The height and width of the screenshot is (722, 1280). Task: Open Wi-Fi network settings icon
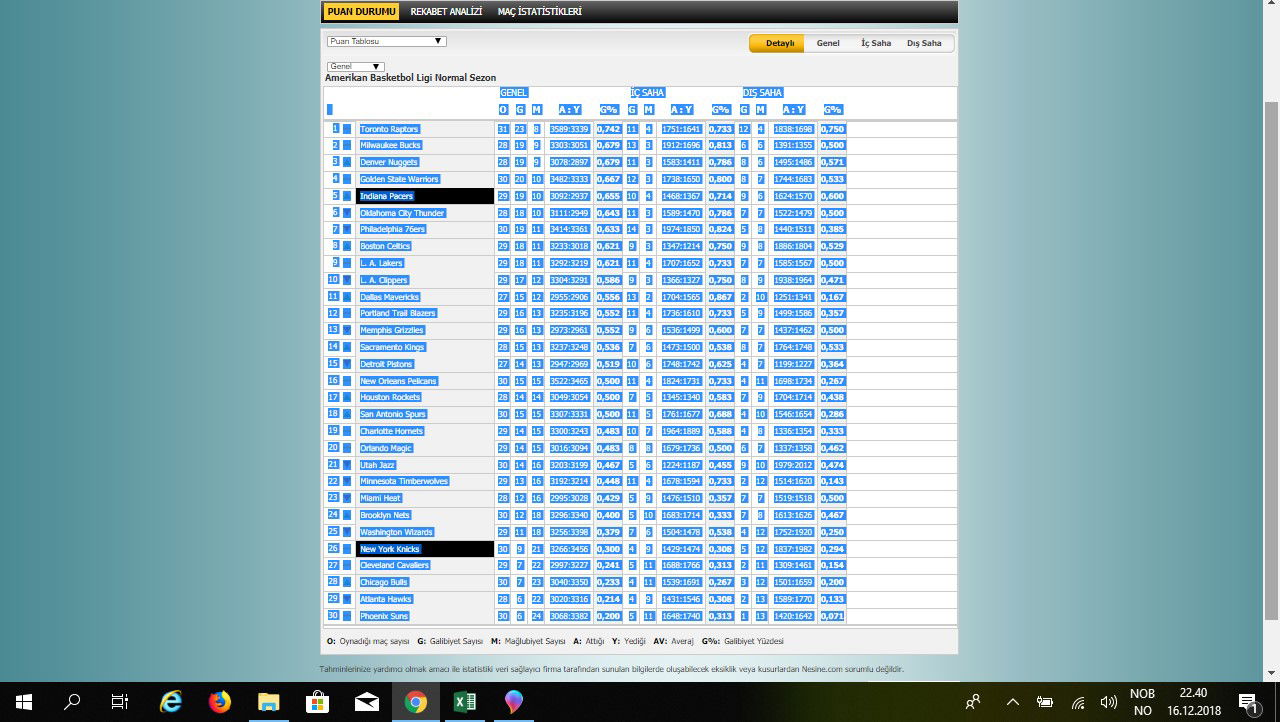click(1078, 702)
